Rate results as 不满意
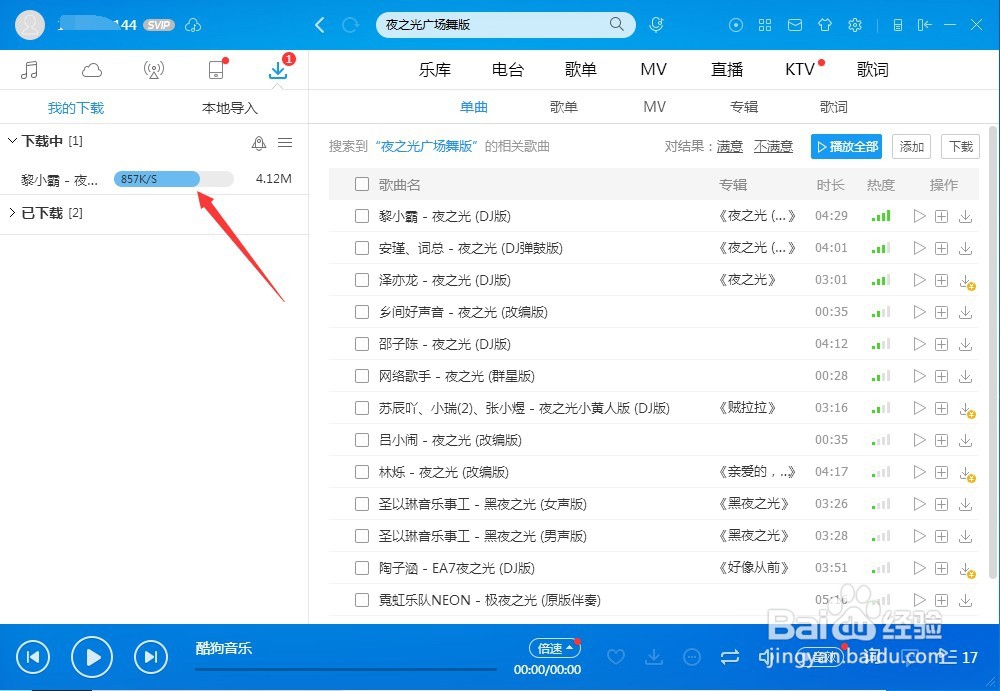The width and height of the screenshot is (1000, 691). pos(773,147)
